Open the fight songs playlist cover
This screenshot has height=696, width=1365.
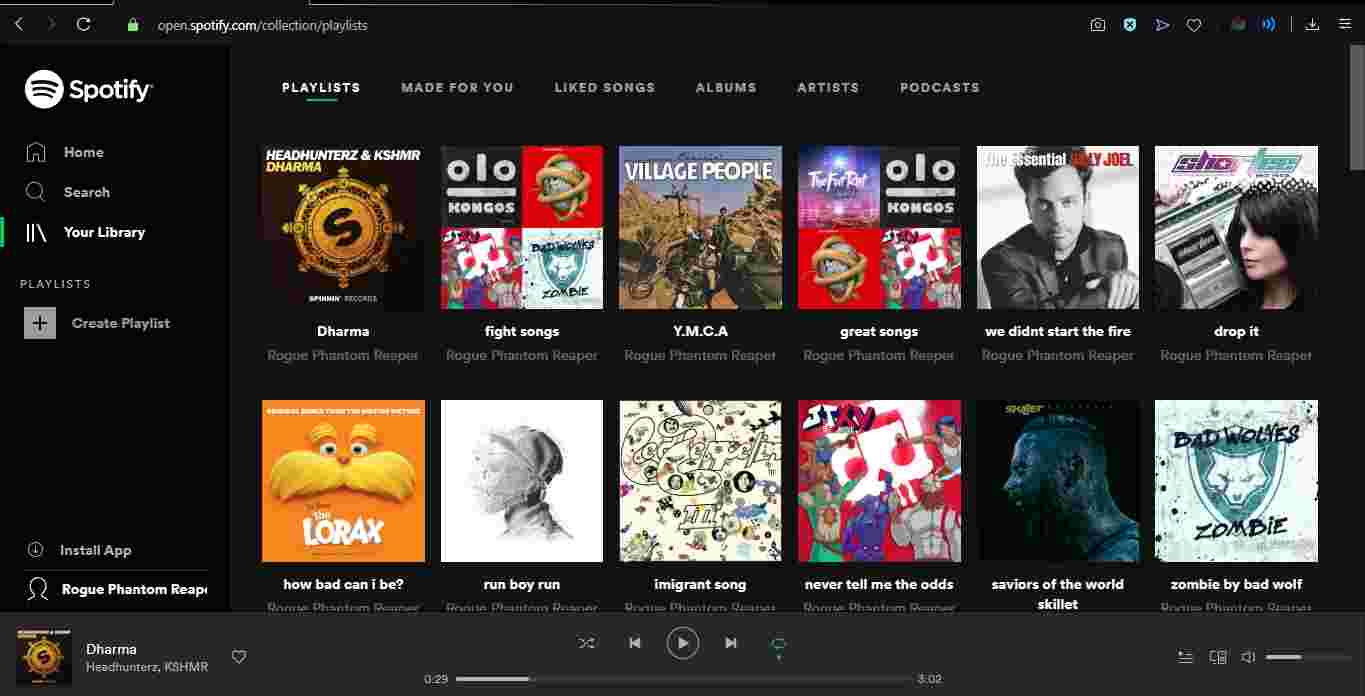(522, 228)
